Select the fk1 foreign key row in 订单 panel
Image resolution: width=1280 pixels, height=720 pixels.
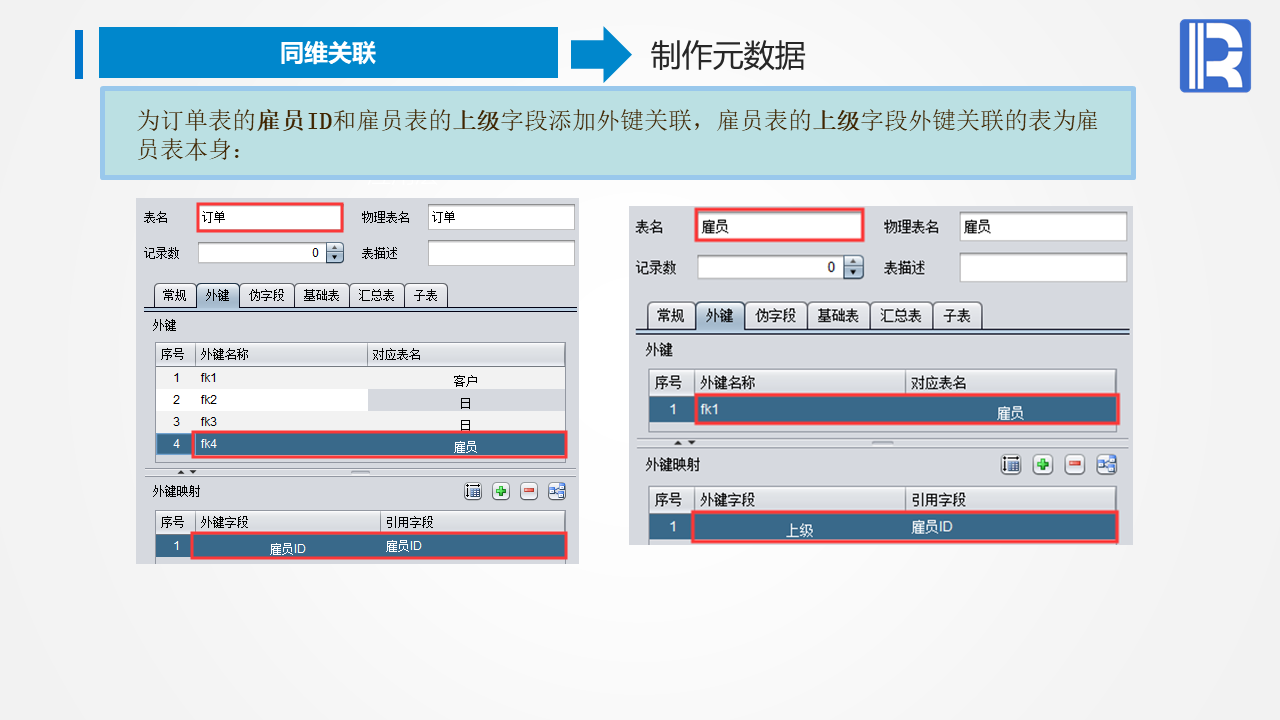pyautogui.click(x=360, y=378)
